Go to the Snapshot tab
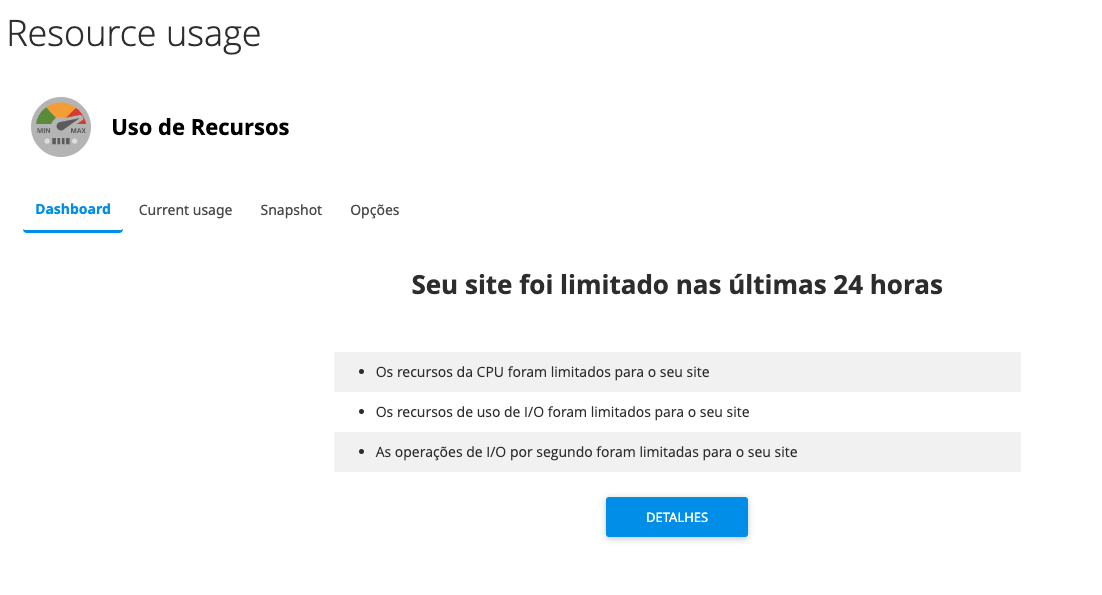This screenshot has width=1102, height=595. 291,210
